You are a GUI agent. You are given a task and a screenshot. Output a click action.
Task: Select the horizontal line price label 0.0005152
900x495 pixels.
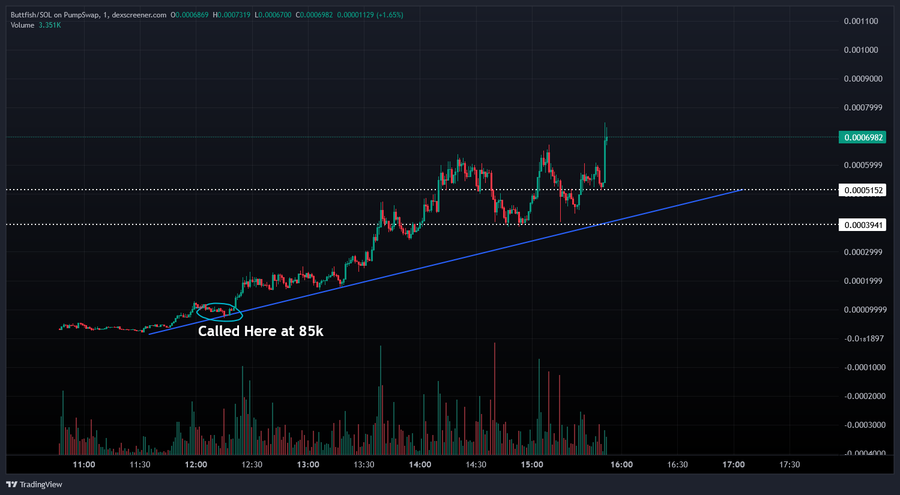(x=862, y=190)
